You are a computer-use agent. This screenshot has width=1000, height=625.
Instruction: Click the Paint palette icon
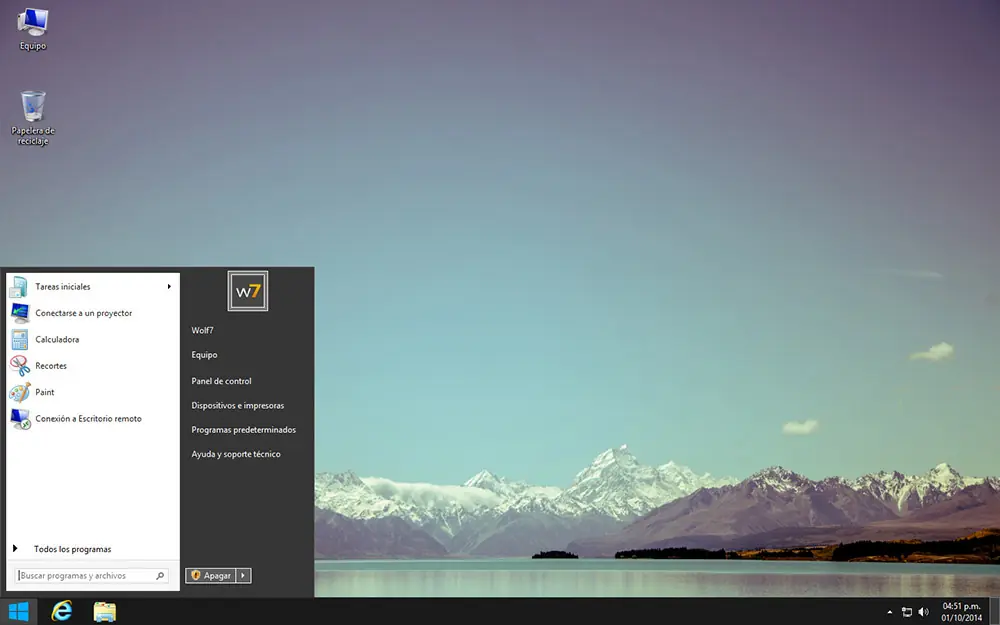click(x=19, y=392)
